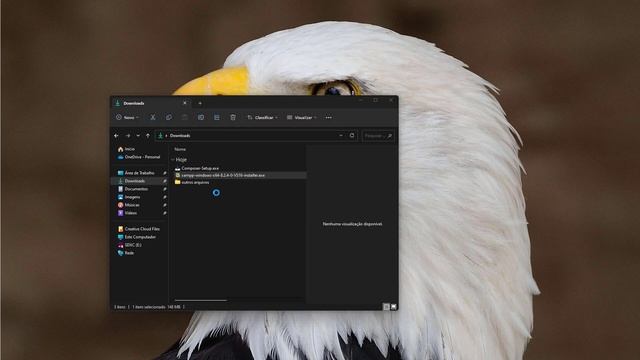Maximize the Downloads window
640x360 pixels.
[376, 100]
